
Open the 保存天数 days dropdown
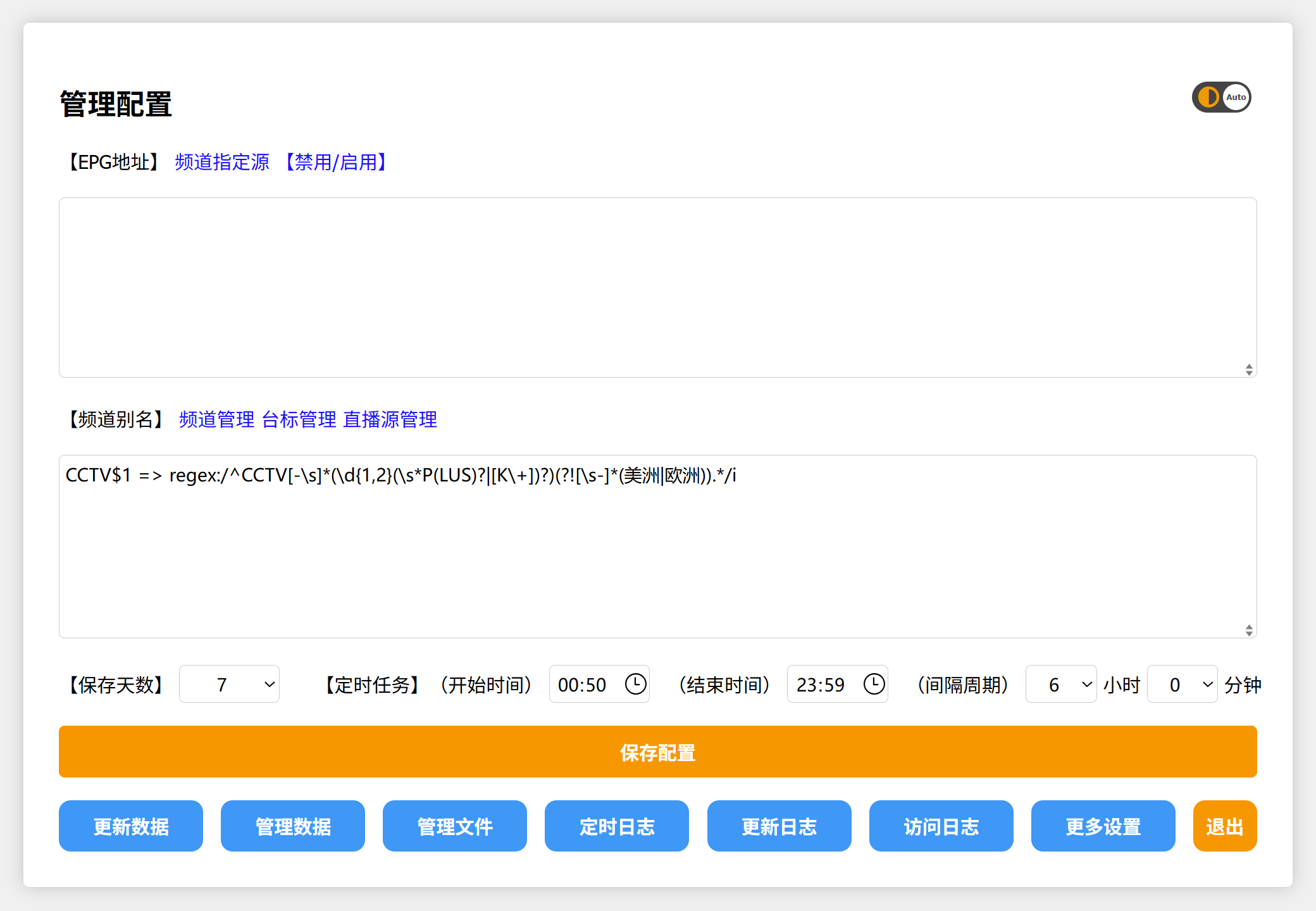(x=229, y=685)
